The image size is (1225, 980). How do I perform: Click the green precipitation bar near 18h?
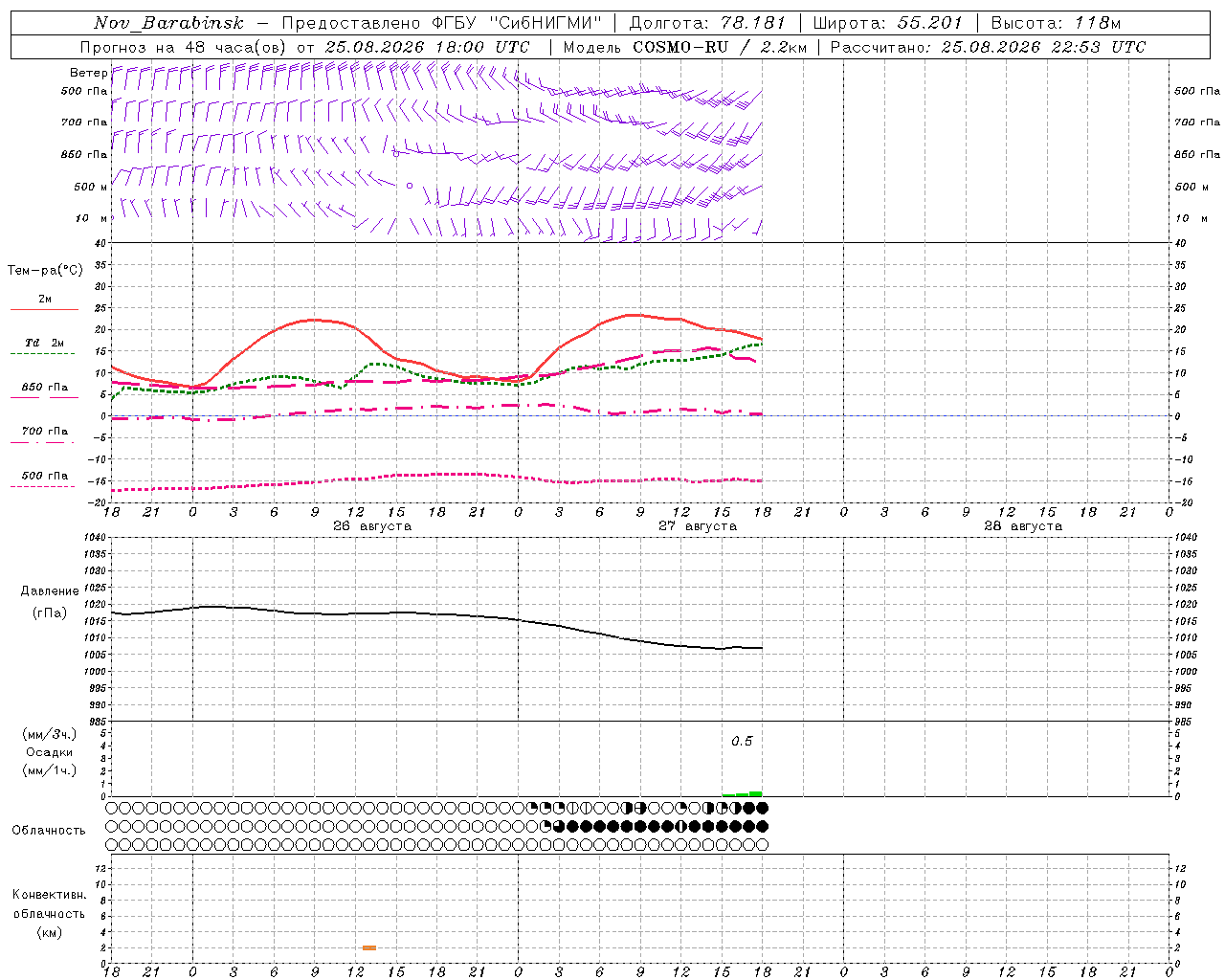pyautogui.click(x=743, y=793)
